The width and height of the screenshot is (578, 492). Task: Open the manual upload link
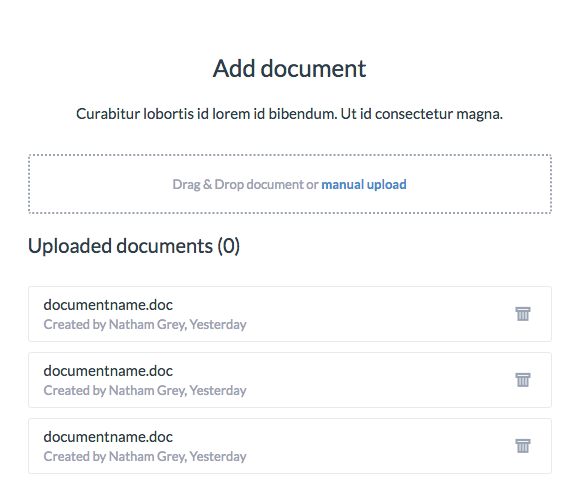point(364,184)
